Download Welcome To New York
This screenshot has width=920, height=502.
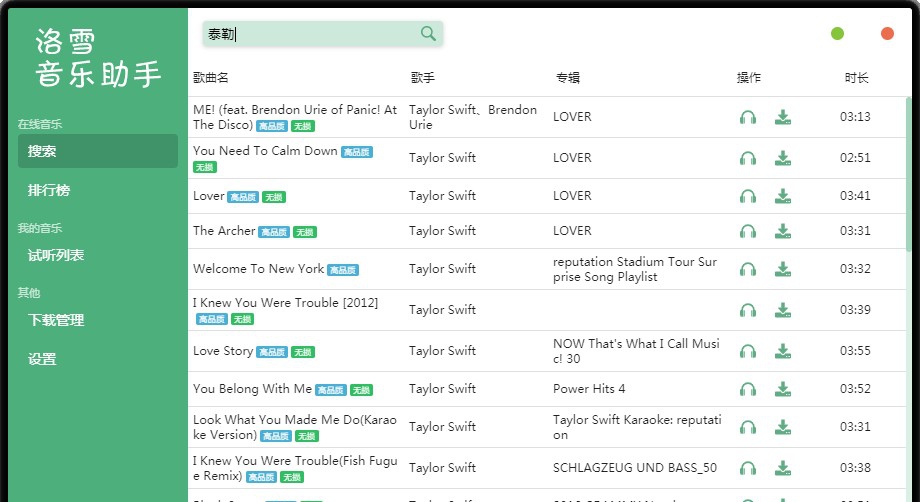pos(783,269)
